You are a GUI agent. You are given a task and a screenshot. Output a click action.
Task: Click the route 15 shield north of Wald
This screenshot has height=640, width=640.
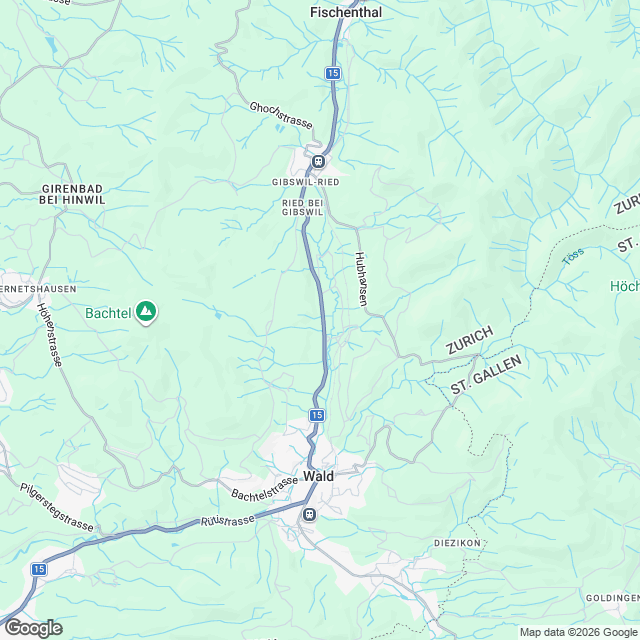[317, 416]
